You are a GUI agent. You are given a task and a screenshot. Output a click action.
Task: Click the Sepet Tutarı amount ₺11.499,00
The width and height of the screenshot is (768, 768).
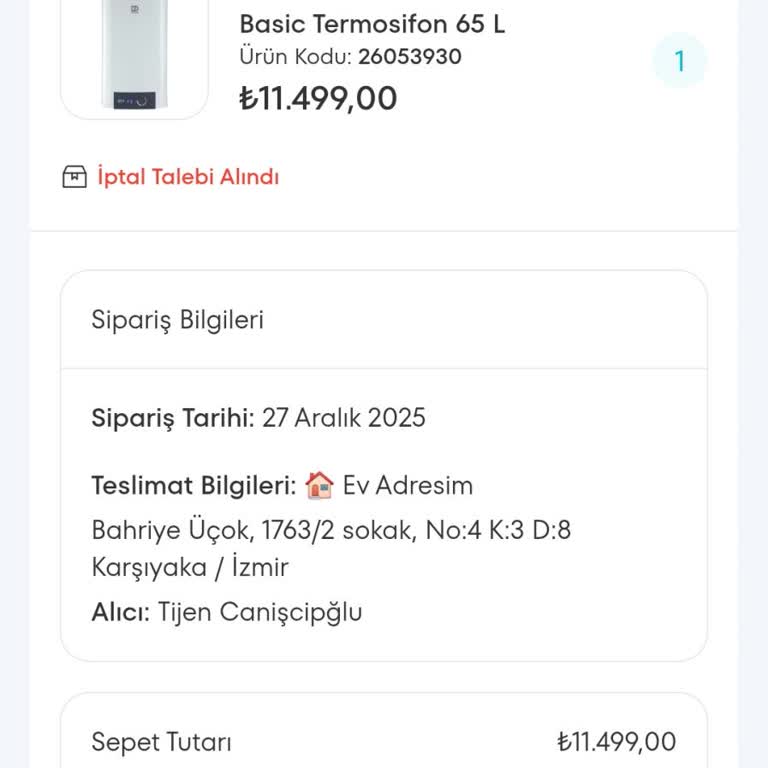click(616, 742)
